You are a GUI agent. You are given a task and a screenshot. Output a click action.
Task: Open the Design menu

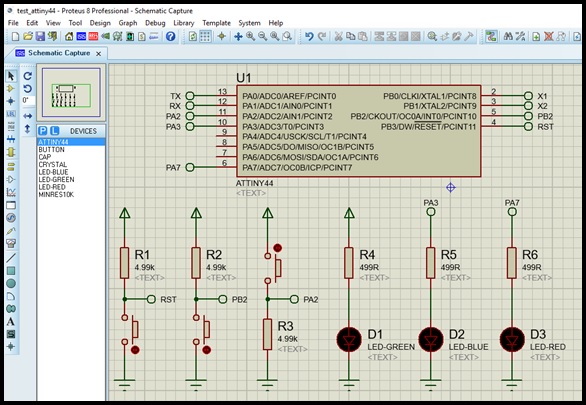[x=100, y=23]
